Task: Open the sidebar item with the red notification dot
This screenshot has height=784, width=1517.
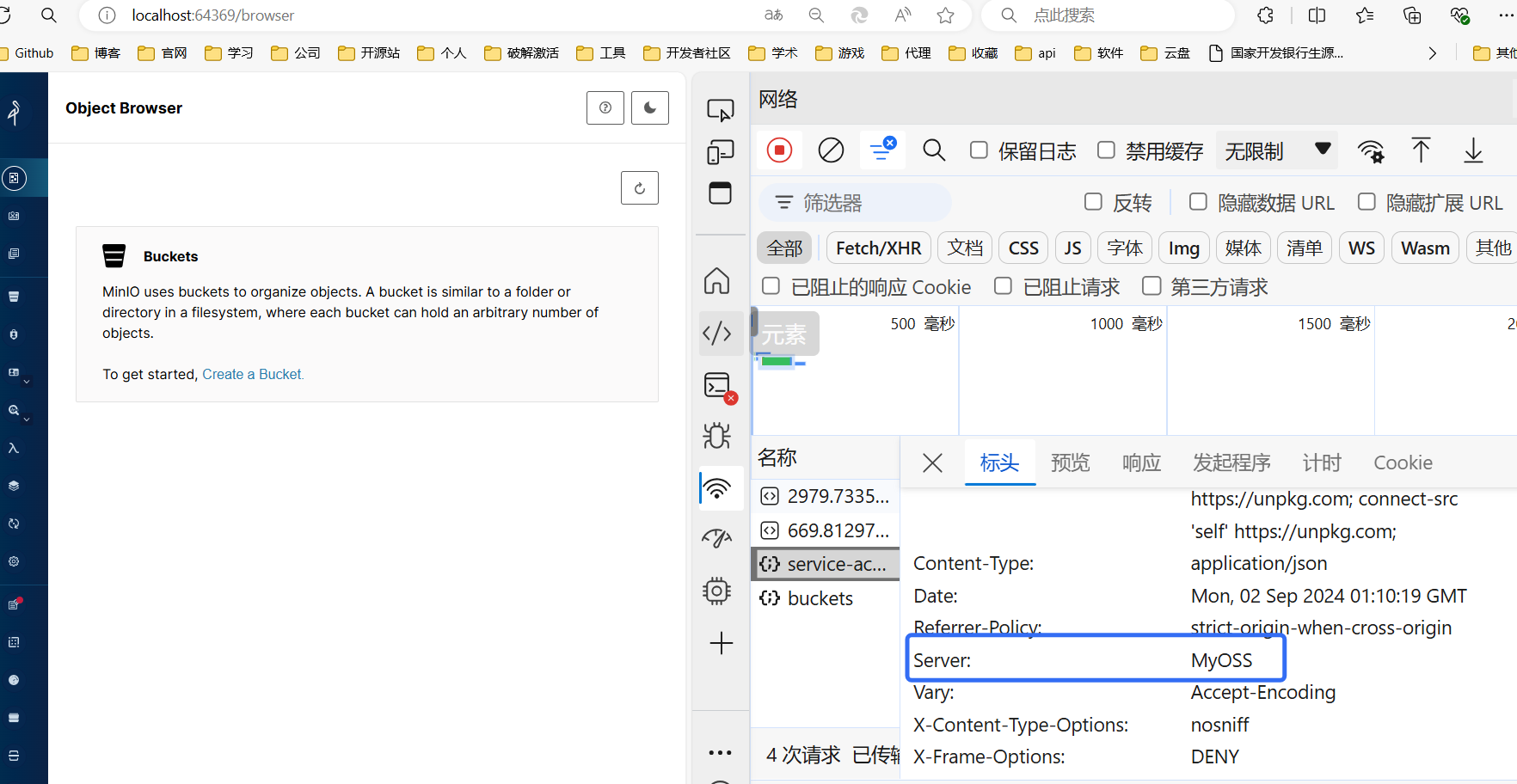Action: [14, 604]
